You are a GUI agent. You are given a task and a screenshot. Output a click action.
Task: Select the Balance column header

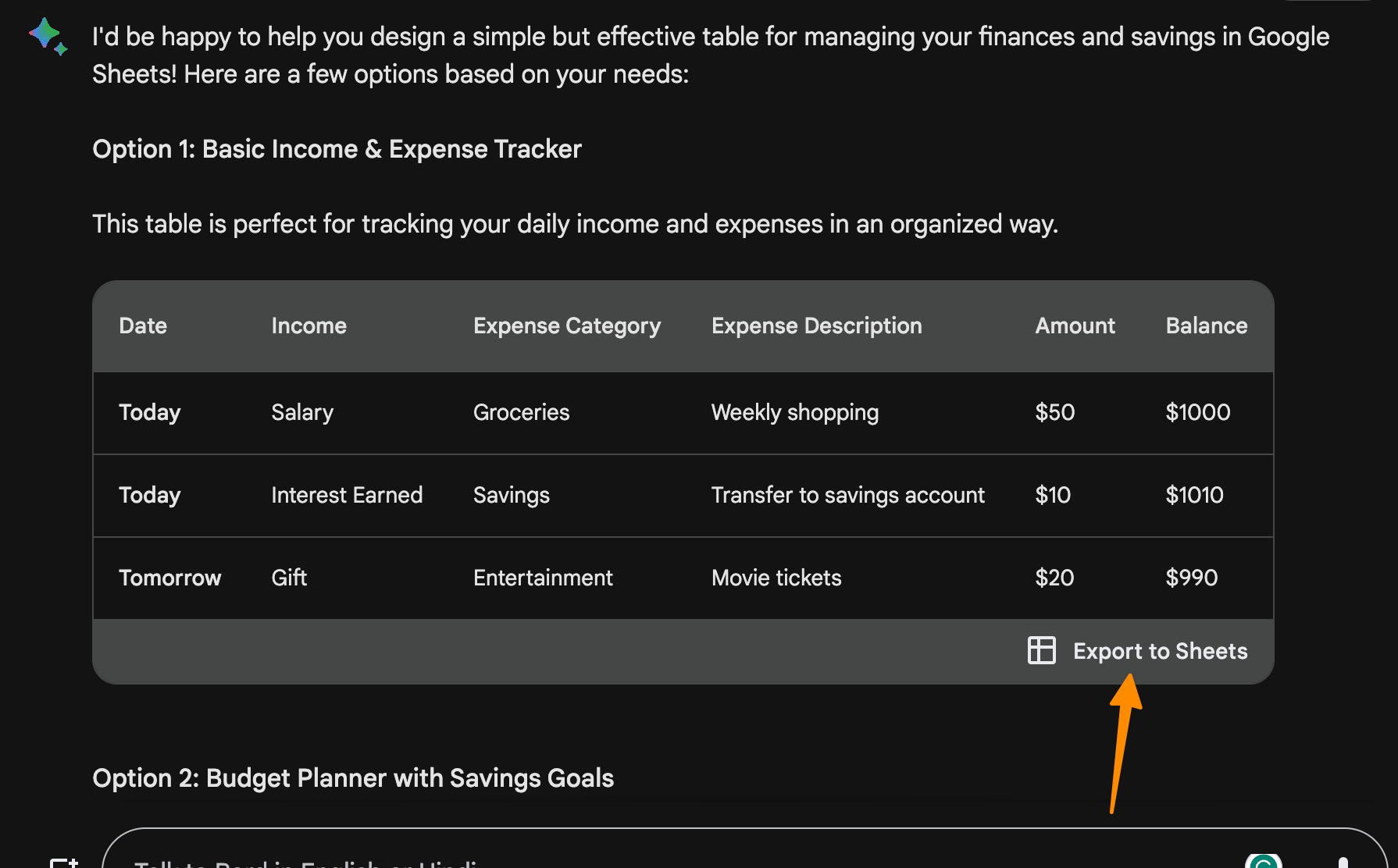(x=1206, y=325)
